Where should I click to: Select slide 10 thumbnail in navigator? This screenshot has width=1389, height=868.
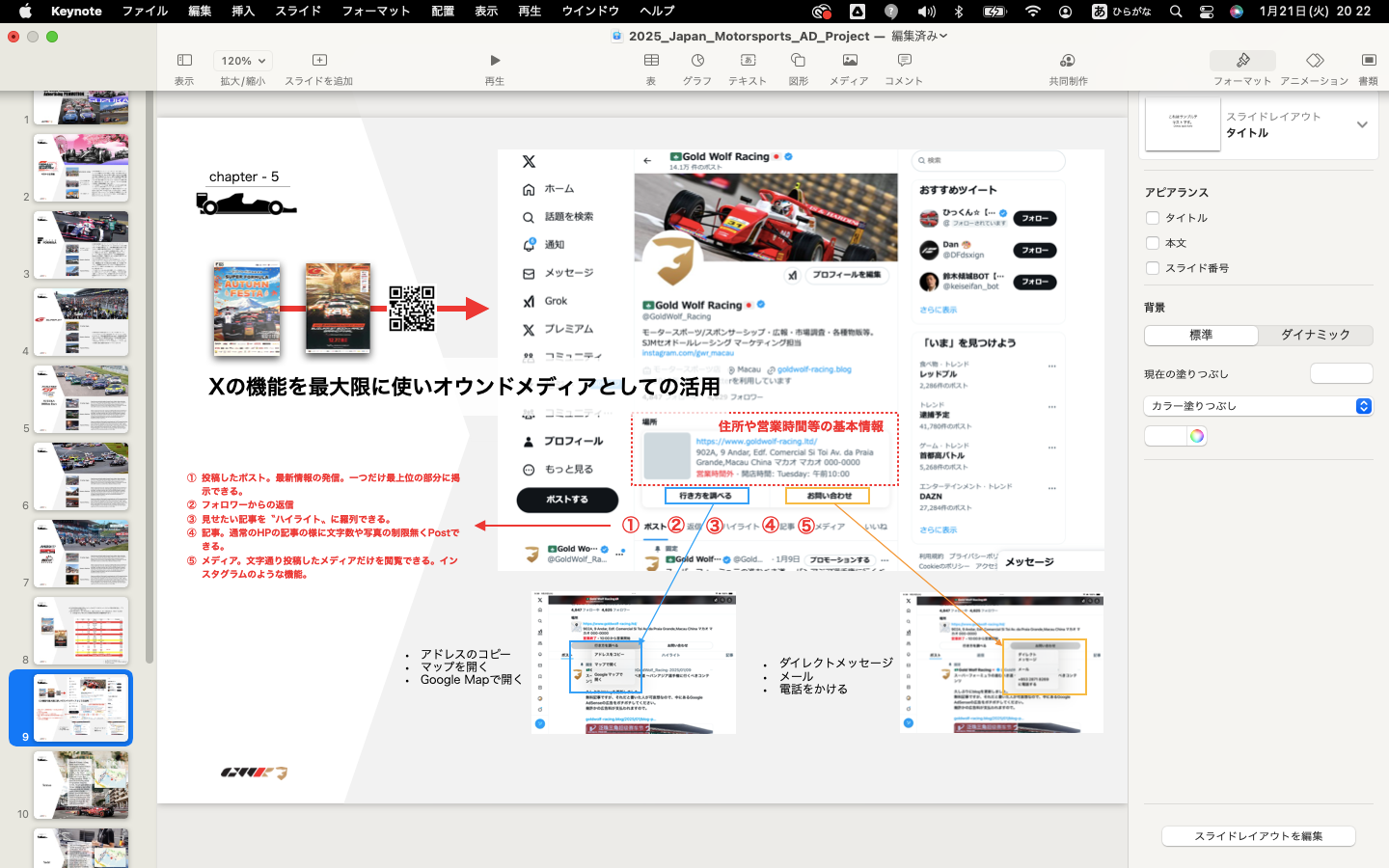[81, 785]
